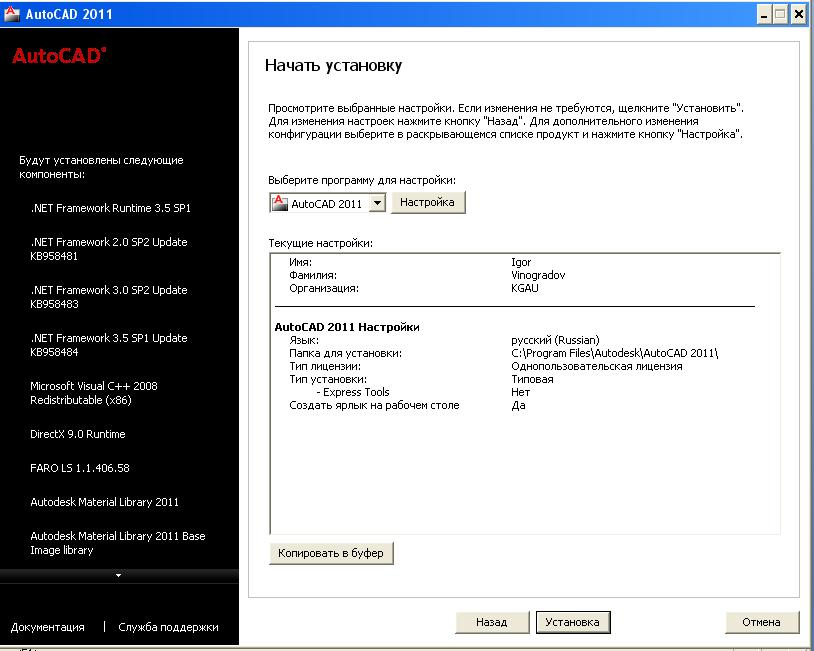Click the Начать установку heading
The height and width of the screenshot is (651, 814).
coord(334,65)
